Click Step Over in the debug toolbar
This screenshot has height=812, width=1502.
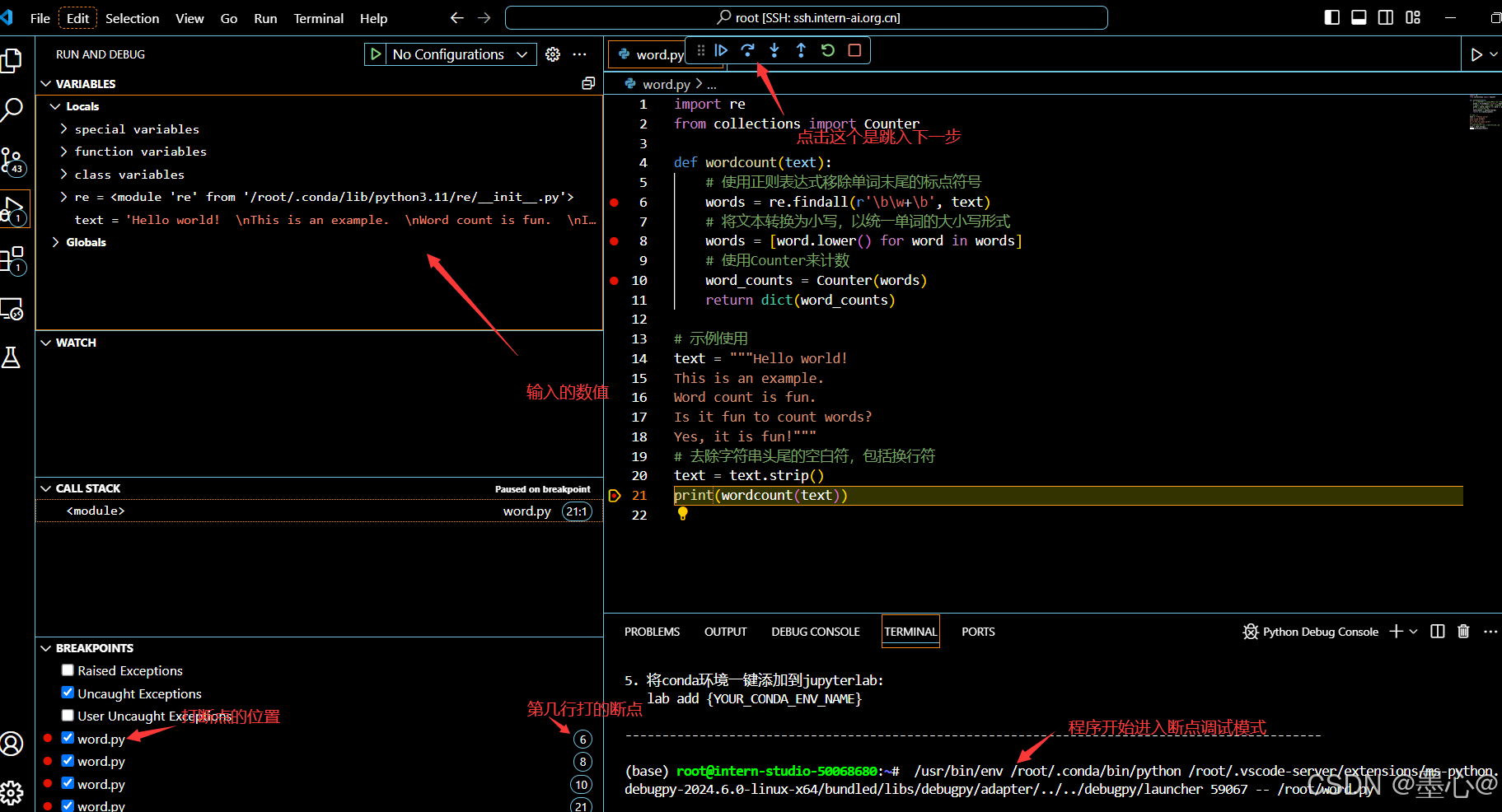747,50
